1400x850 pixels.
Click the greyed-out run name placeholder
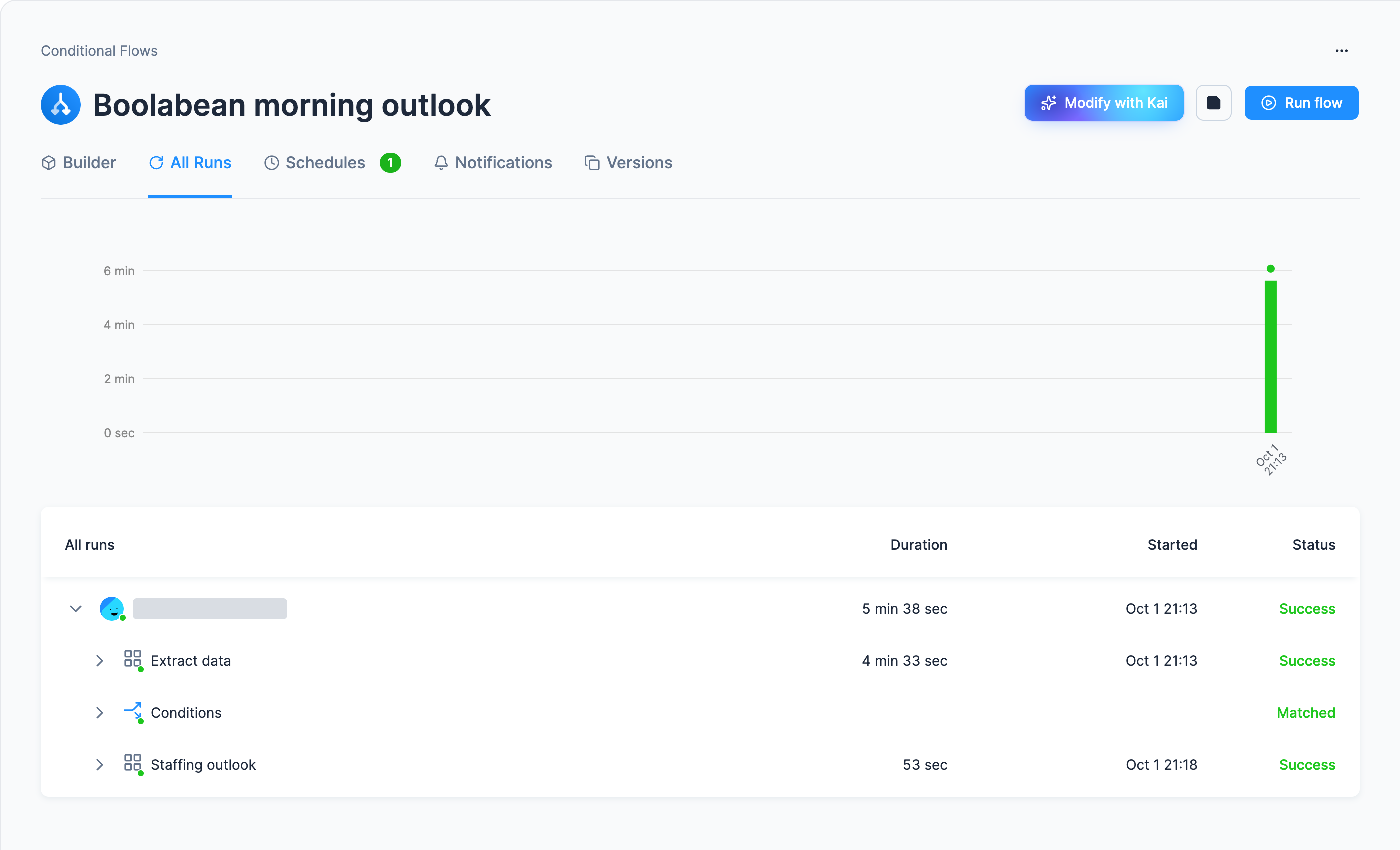click(x=209, y=608)
